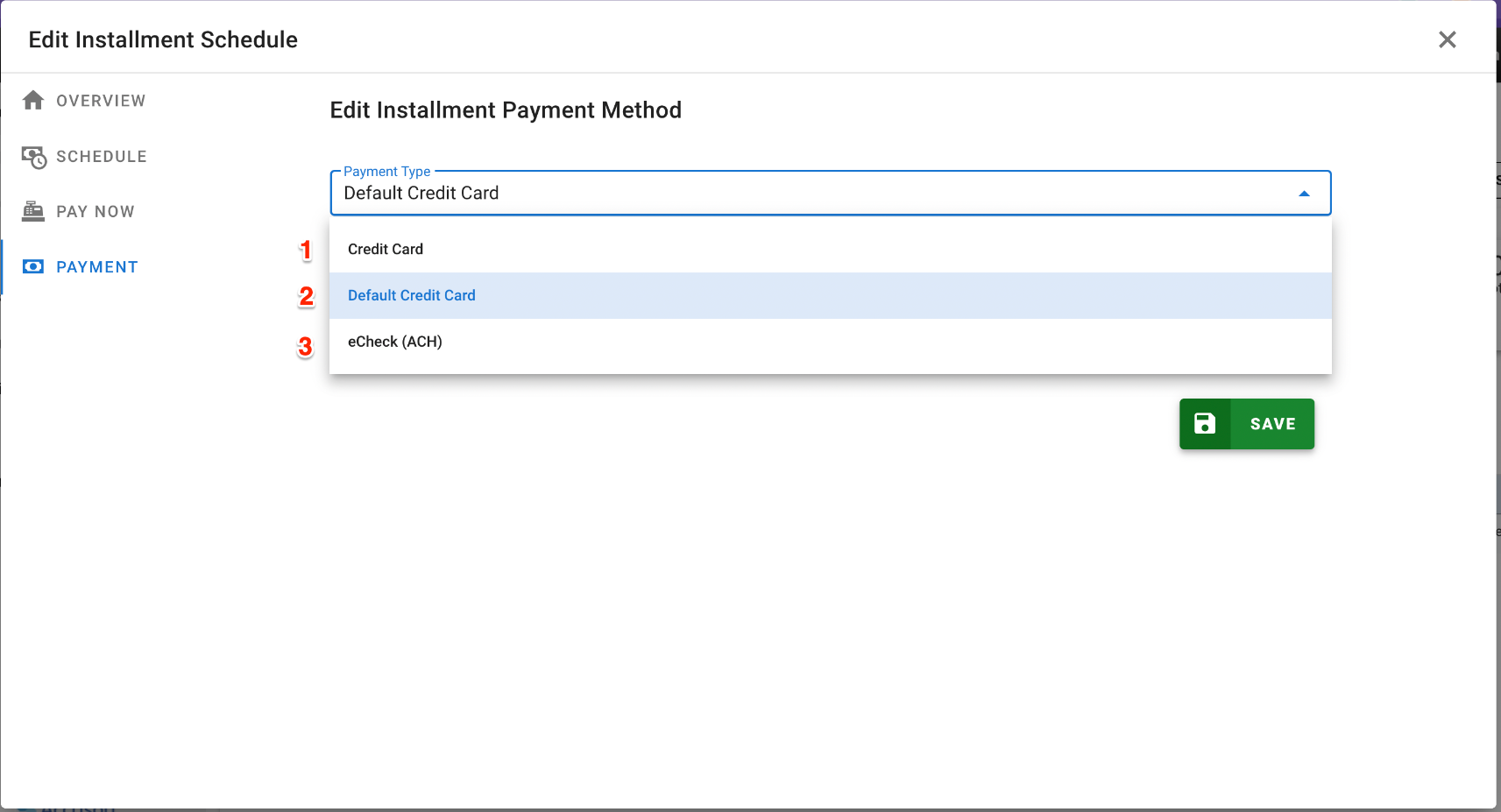This screenshot has width=1501, height=812.
Task: Click the Overview home icon
Action: coord(33,100)
